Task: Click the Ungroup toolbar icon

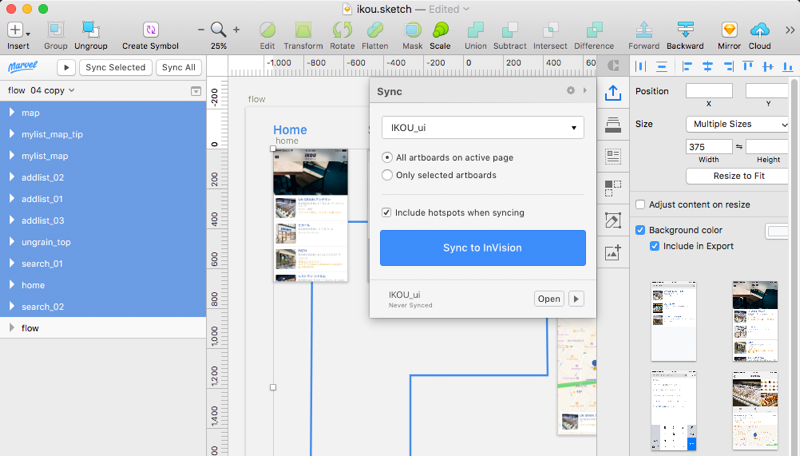Action: point(91,30)
